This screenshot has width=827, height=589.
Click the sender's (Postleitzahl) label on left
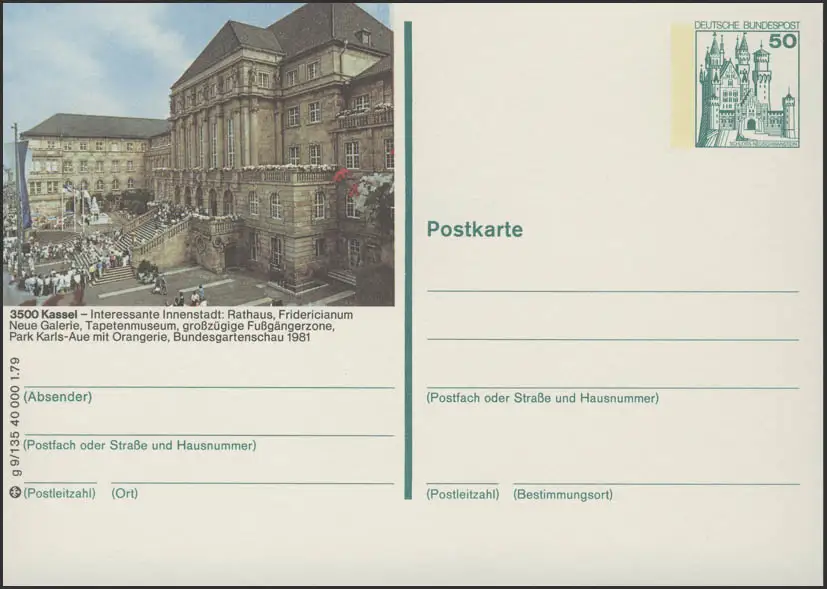click(60, 493)
